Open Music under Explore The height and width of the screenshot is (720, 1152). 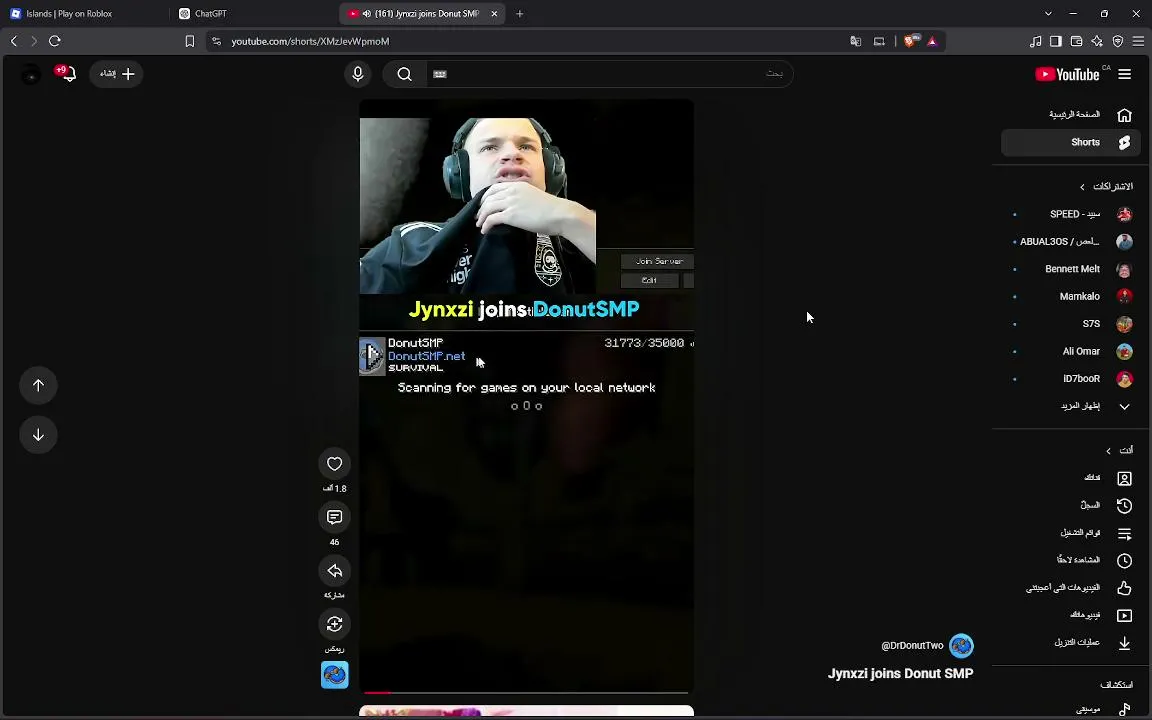pyautogui.click(x=1071, y=710)
